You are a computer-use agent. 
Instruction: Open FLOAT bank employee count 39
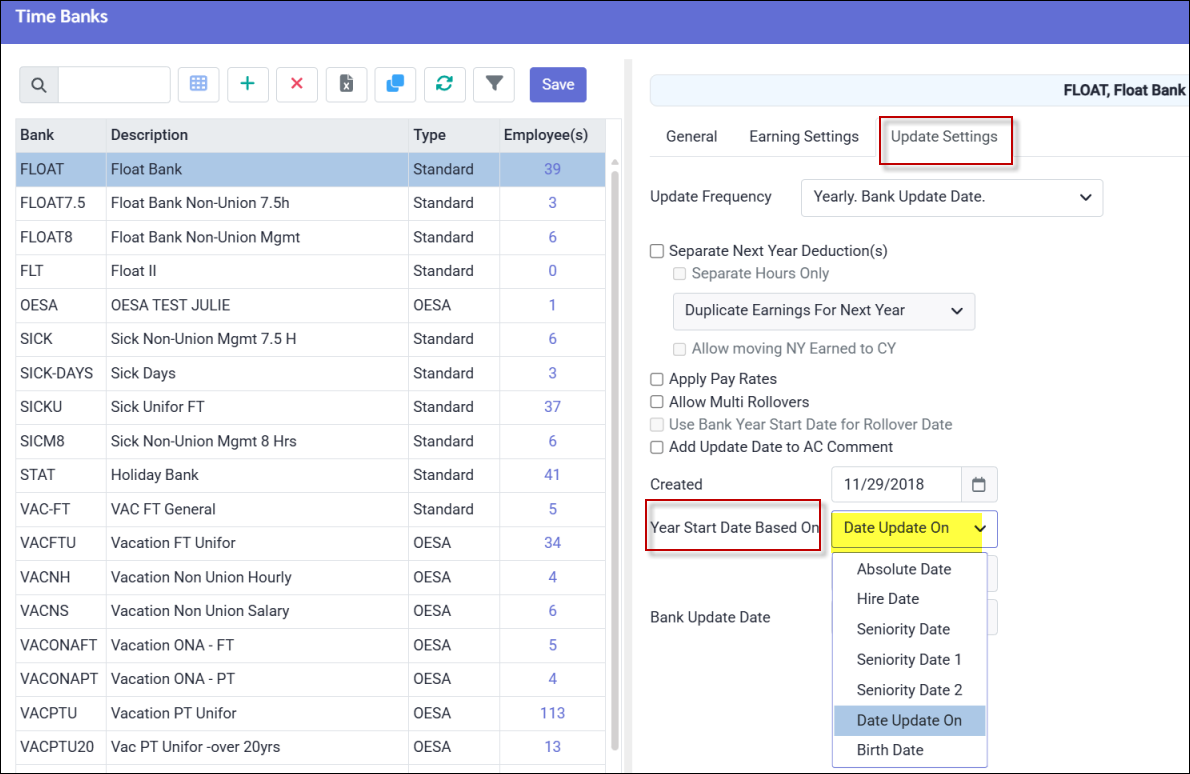(x=552, y=169)
